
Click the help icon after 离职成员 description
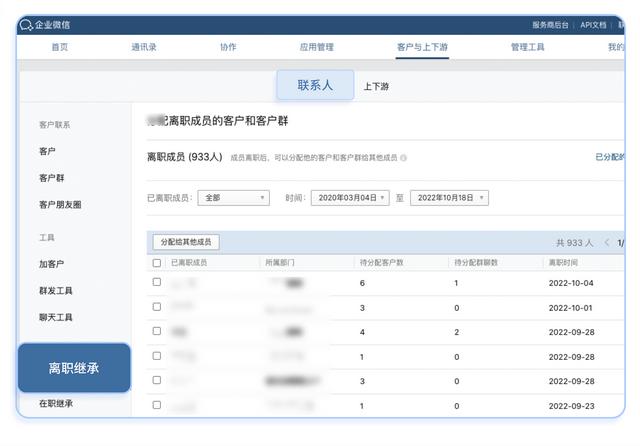404,158
